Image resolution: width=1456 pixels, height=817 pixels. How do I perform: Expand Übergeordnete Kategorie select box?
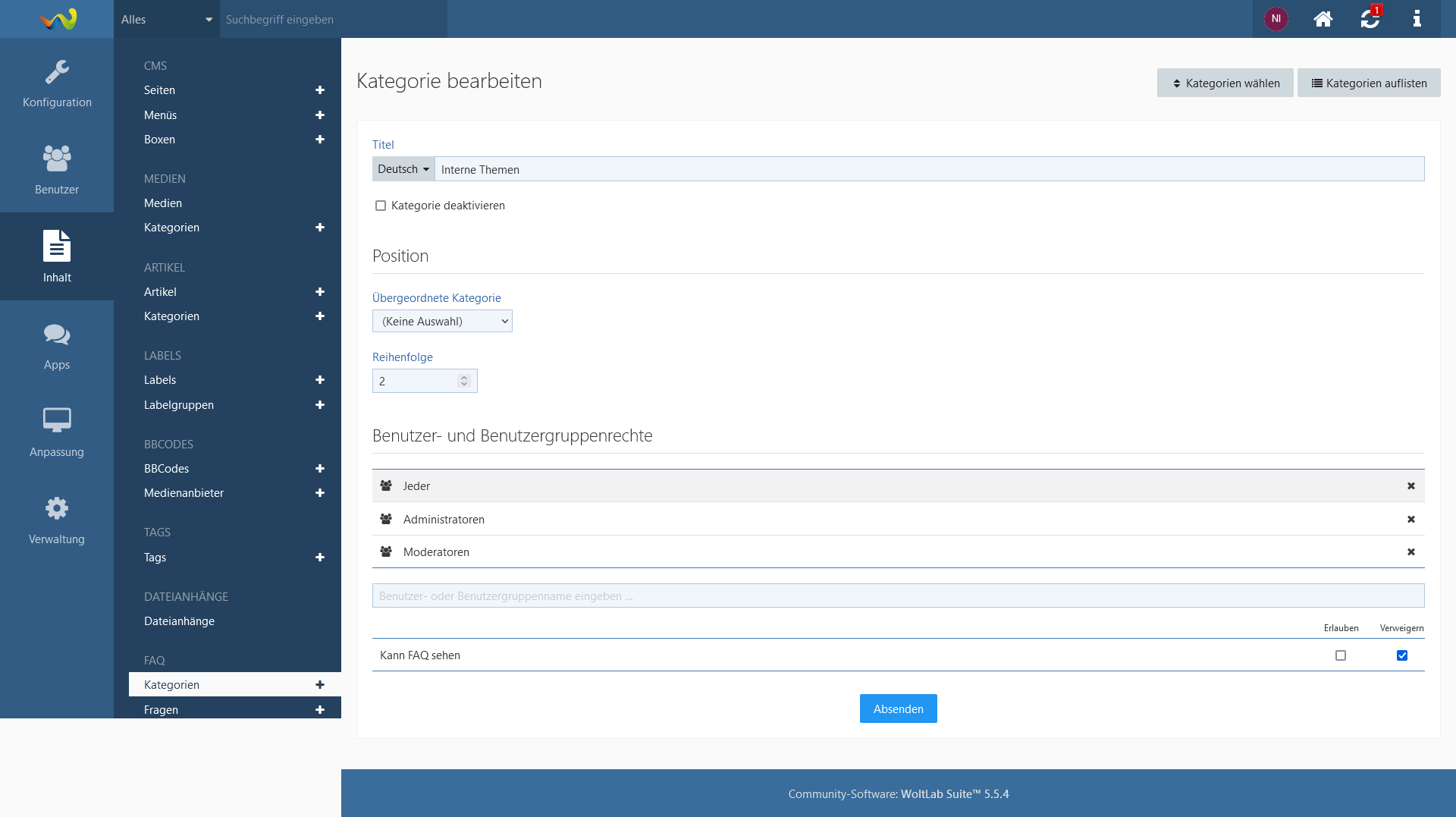[x=442, y=322]
